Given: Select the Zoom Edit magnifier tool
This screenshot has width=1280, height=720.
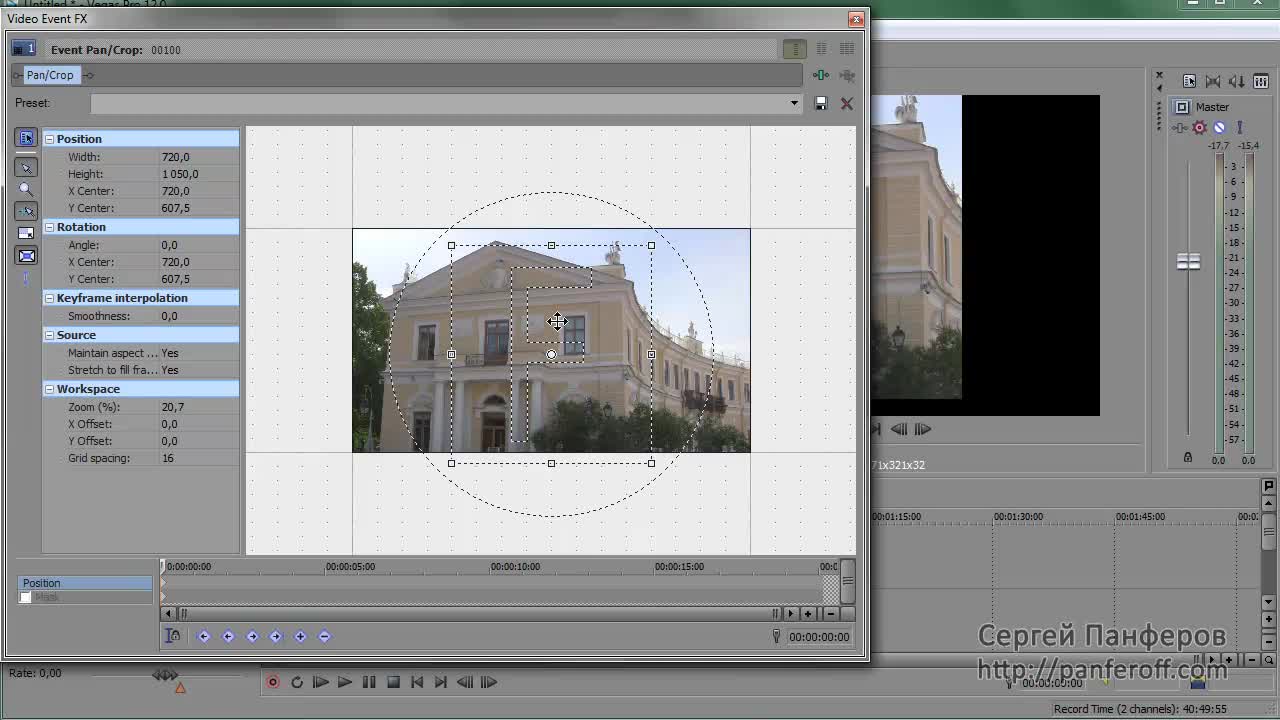Looking at the screenshot, I should (26, 189).
